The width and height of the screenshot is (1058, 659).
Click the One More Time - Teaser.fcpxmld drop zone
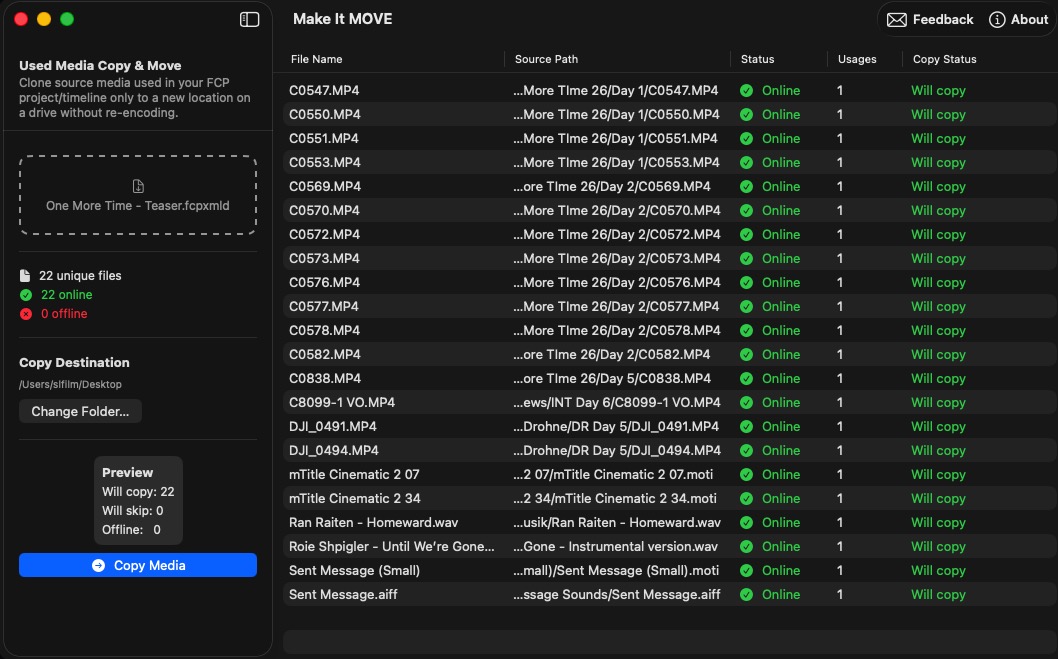coord(138,196)
